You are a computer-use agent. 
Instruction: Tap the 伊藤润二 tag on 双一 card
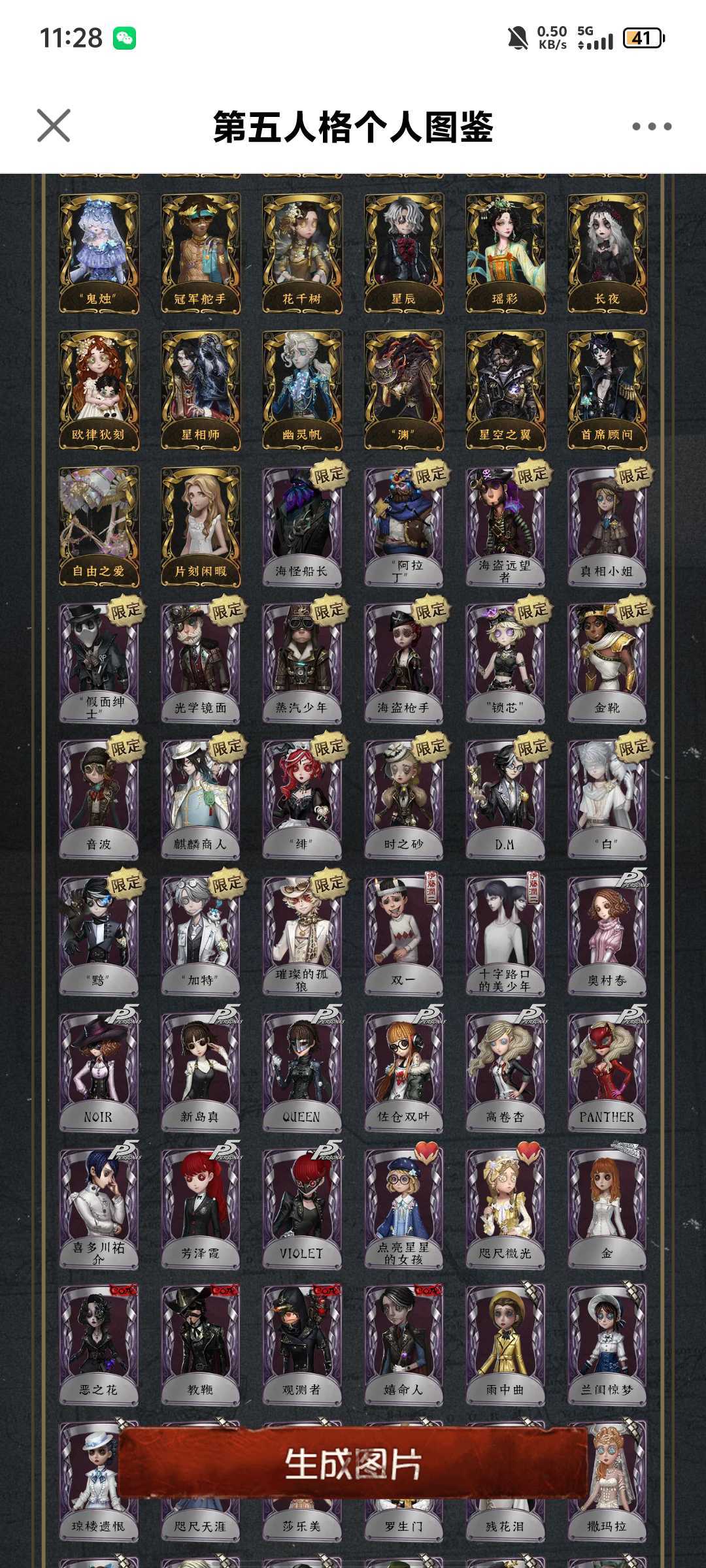tap(431, 887)
